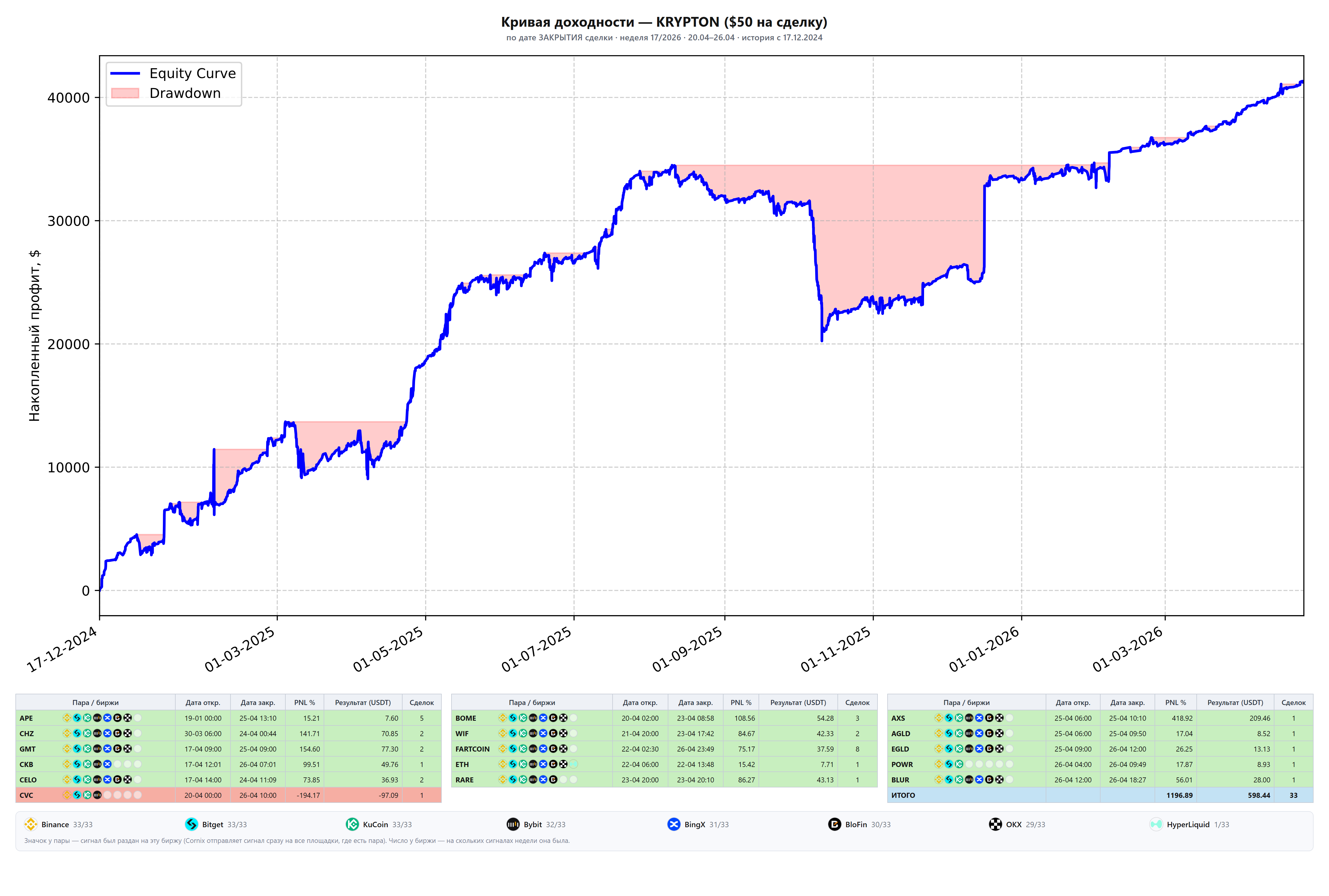Click the PNL % header in first table
This screenshot has height=896, width=1329.
tap(305, 702)
